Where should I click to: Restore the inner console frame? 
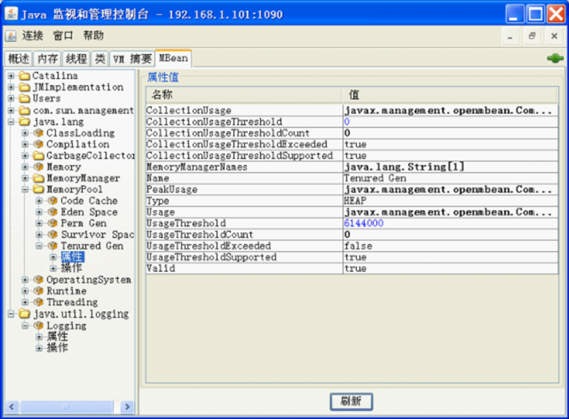click(532, 36)
